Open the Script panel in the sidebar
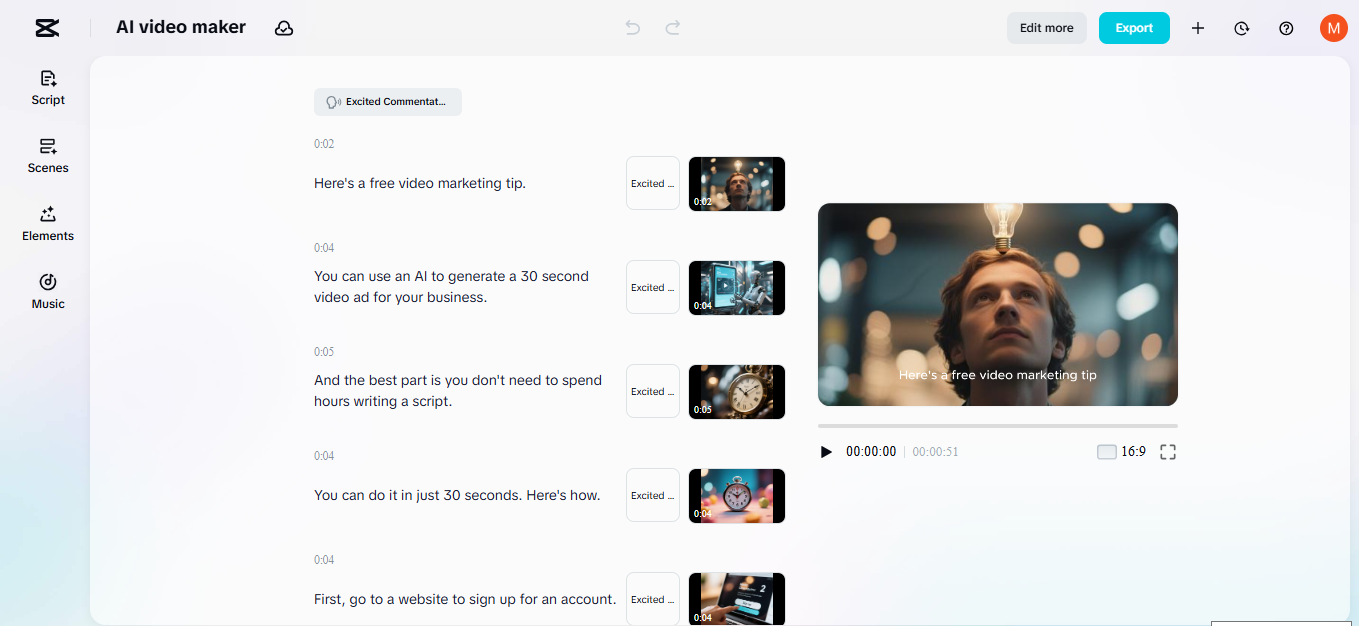The height and width of the screenshot is (626, 1359). pos(47,87)
